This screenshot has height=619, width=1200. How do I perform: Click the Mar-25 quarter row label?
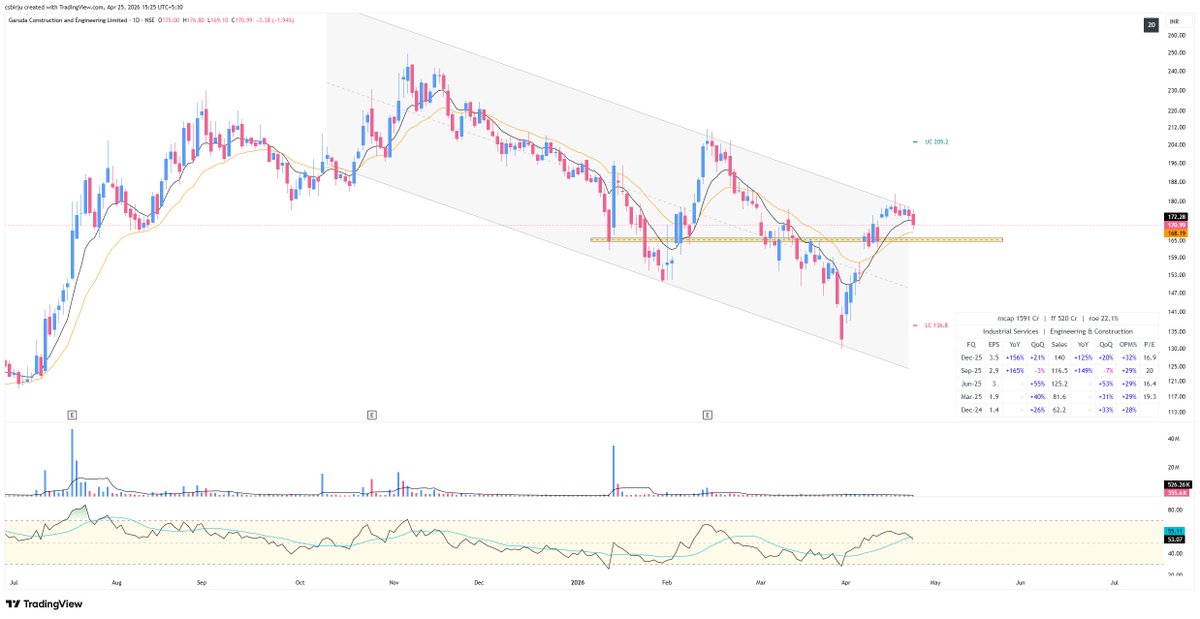tap(970, 395)
